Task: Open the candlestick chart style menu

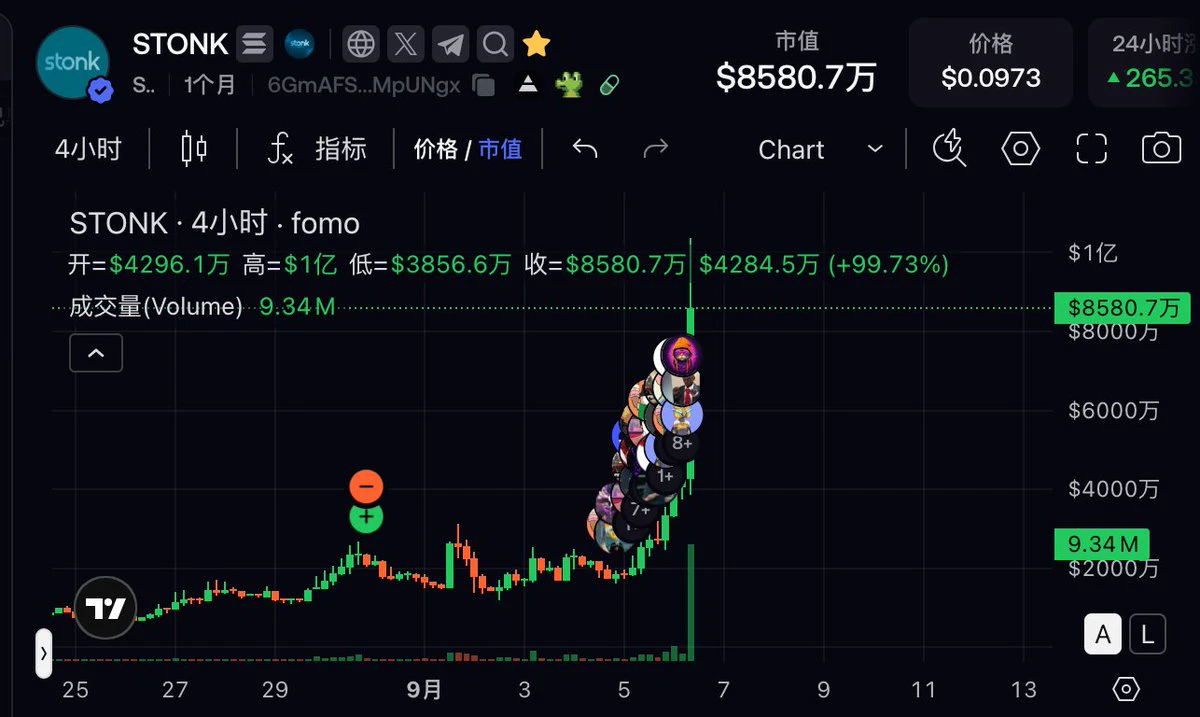Action: click(x=194, y=150)
